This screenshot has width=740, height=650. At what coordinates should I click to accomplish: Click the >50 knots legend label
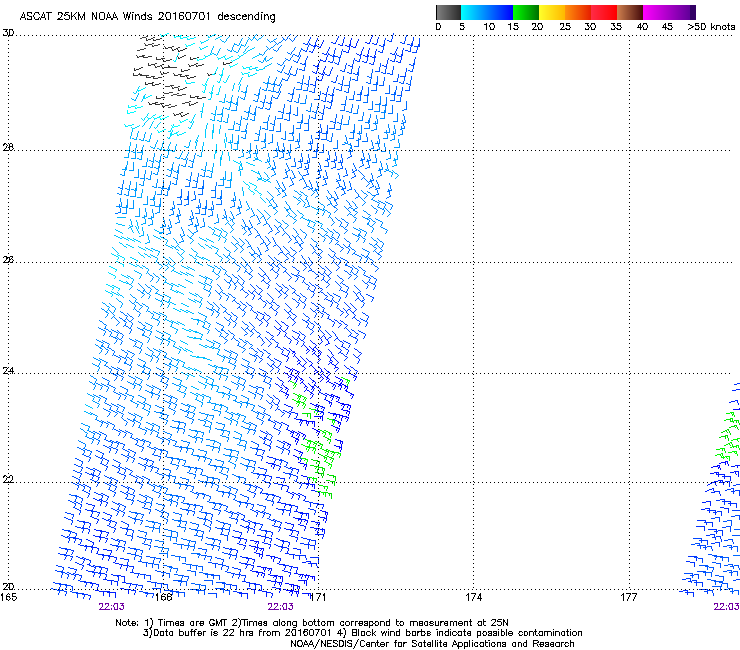(x=711, y=27)
